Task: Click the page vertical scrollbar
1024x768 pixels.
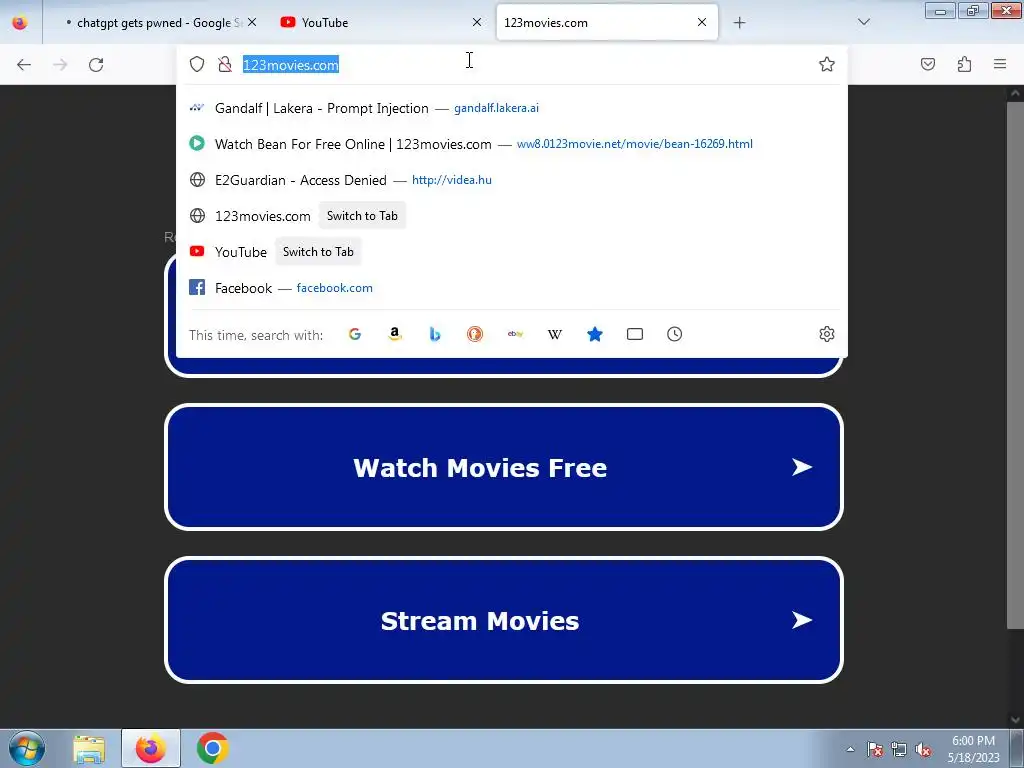Action: click(1014, 364)
